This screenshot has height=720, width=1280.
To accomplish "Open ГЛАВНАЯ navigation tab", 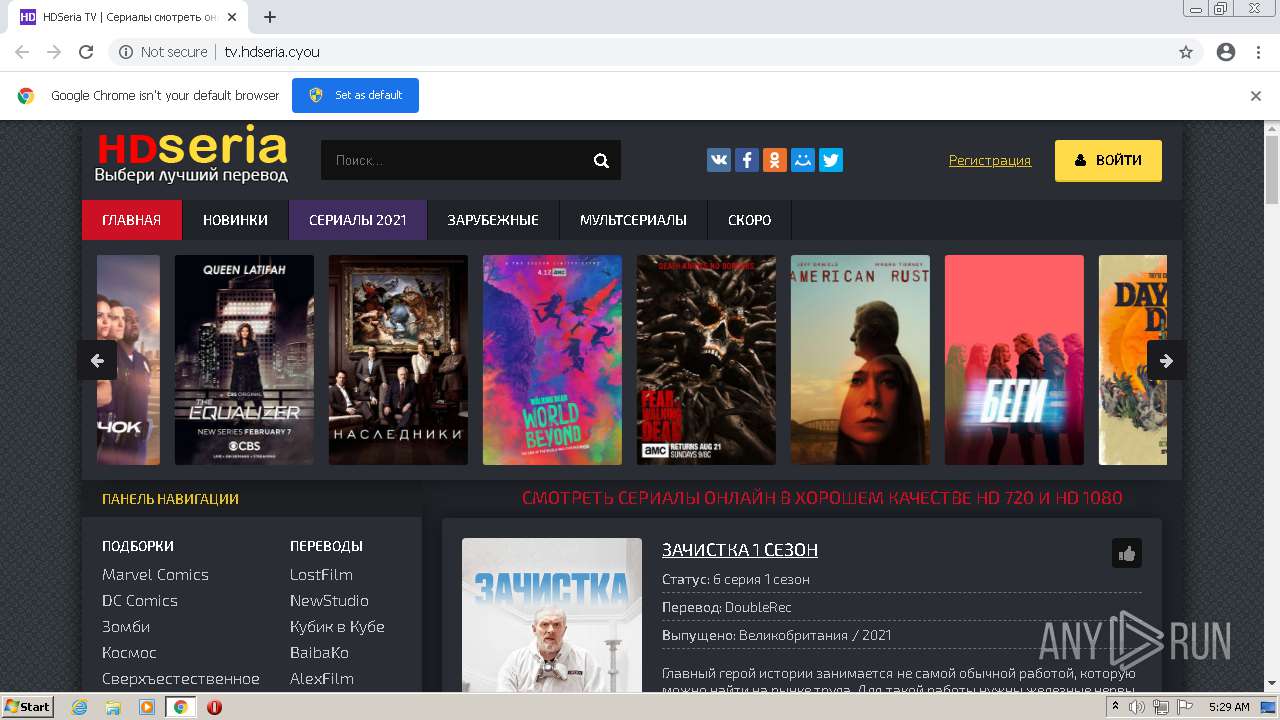I will pyautogui.click(x=132, y=220).
